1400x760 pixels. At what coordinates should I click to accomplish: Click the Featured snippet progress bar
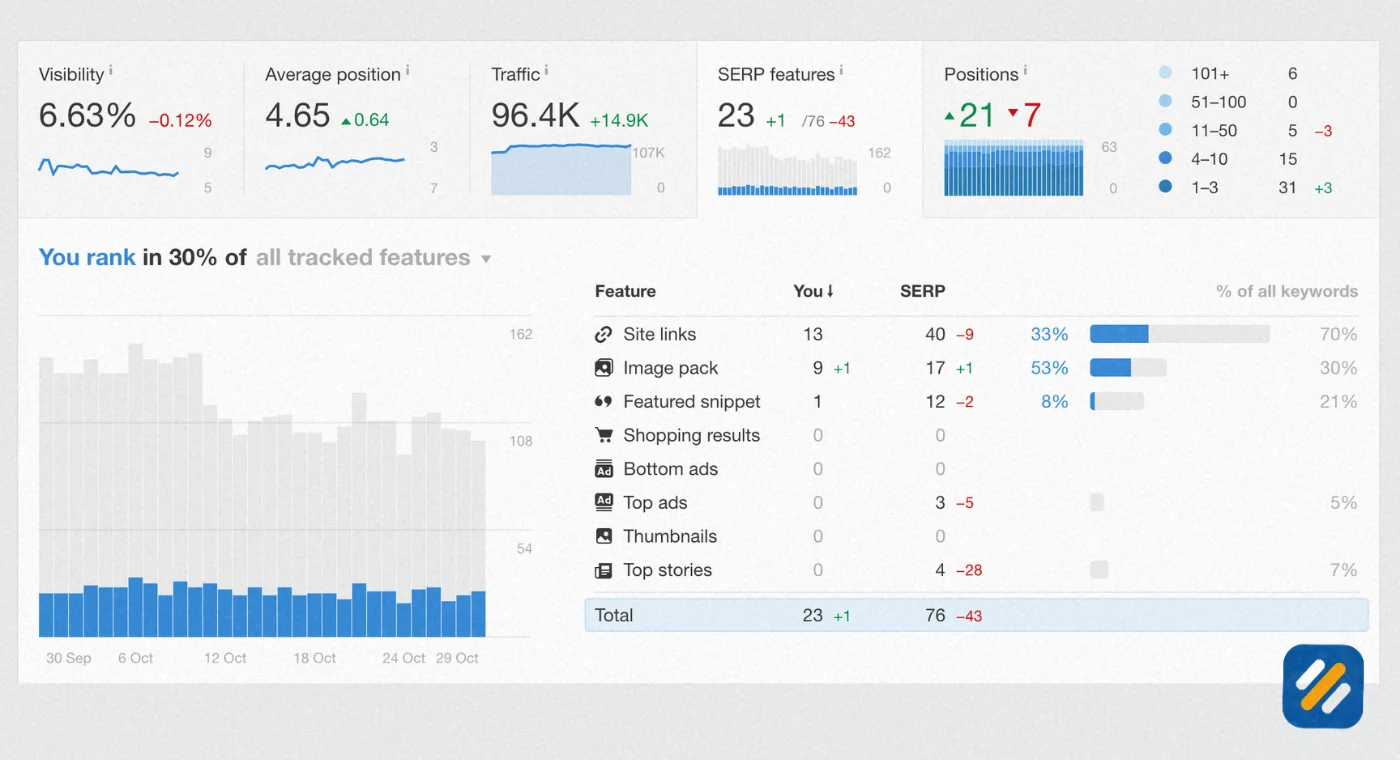pyautogui.click(x=1117, y=401)
